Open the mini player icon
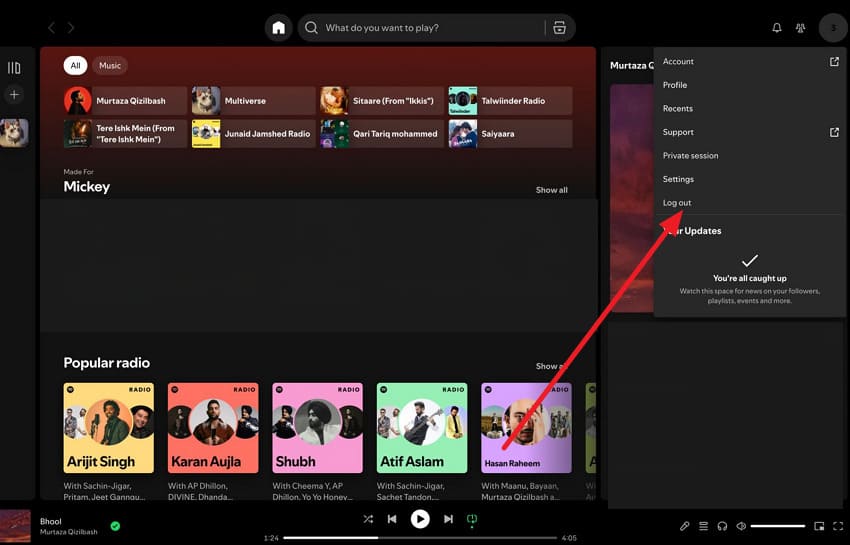Viewport: 850px width, 545px height. (x=819, y=526)
